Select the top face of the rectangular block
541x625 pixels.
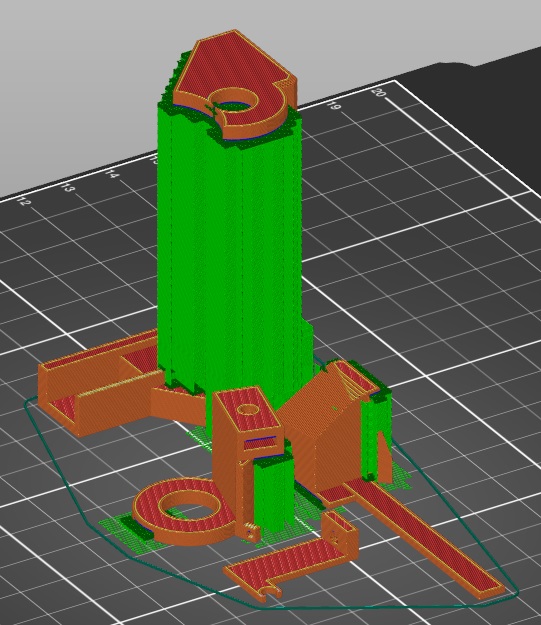[x=248, y=411]
